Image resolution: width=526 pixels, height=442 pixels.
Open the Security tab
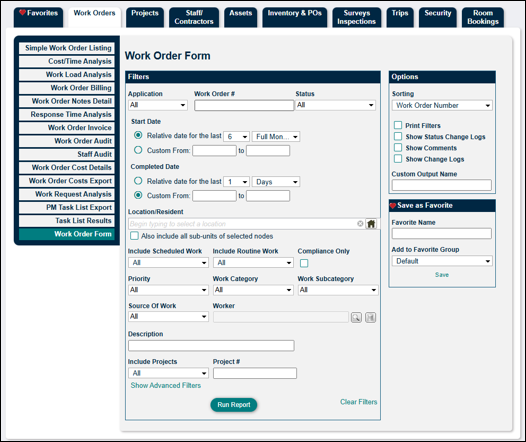[x=437, y=17]
